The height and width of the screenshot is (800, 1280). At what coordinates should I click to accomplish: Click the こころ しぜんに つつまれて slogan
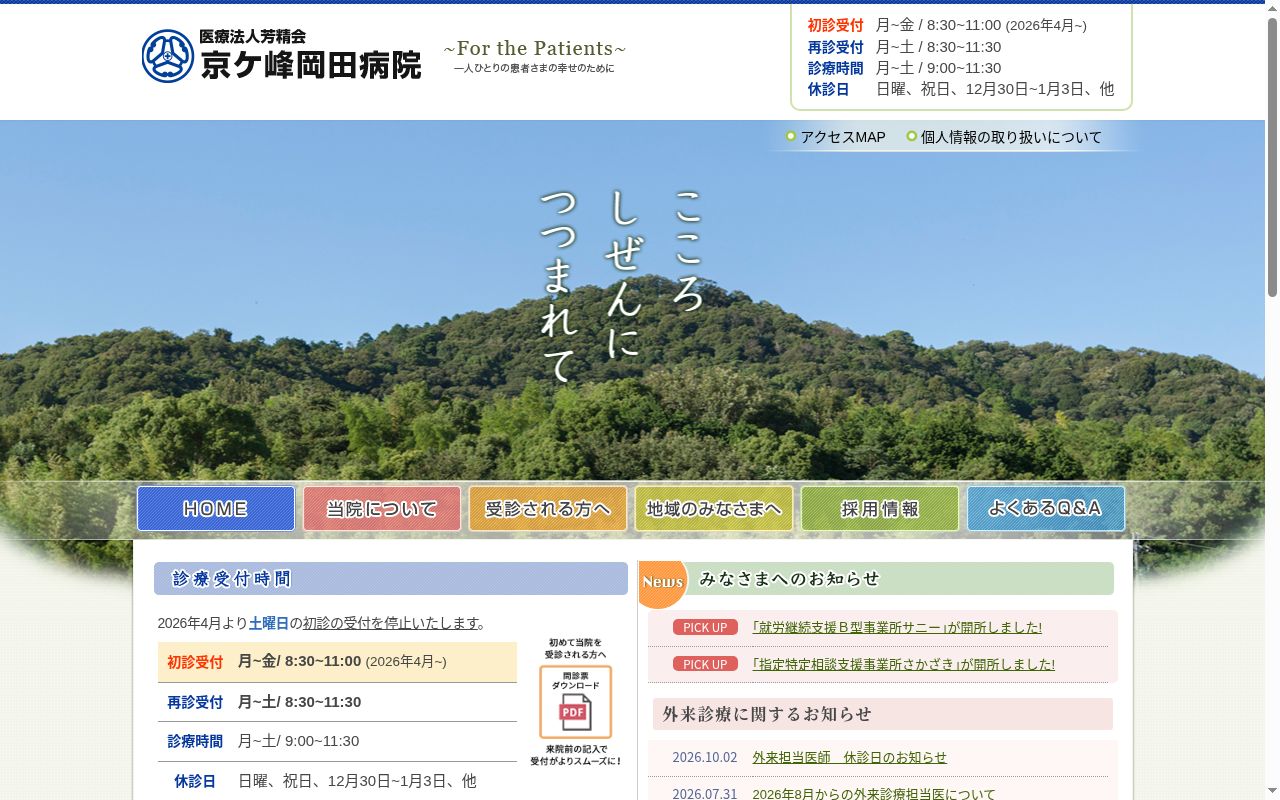622,285
